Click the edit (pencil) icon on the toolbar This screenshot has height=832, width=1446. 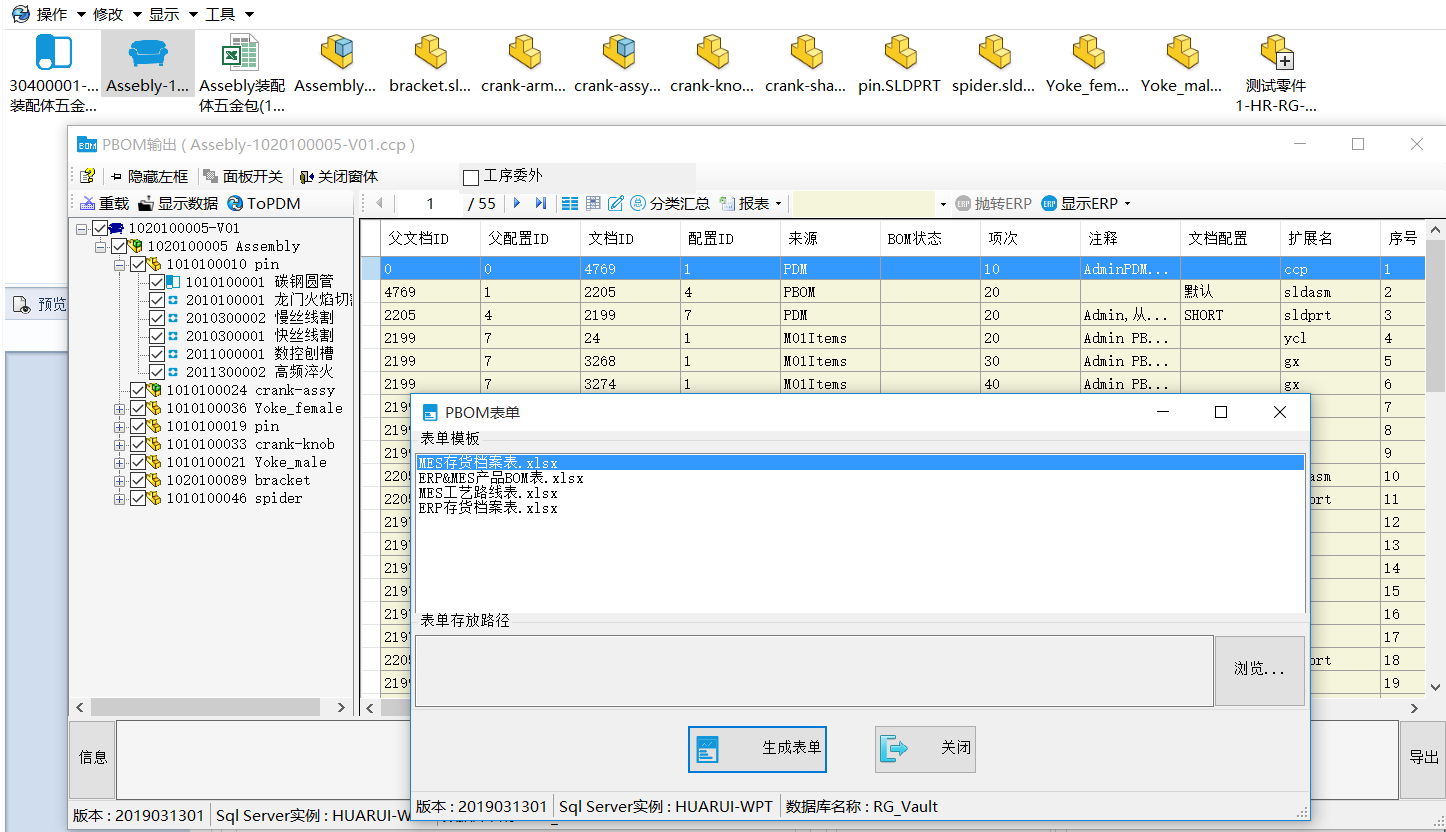[x=614, y=203]
